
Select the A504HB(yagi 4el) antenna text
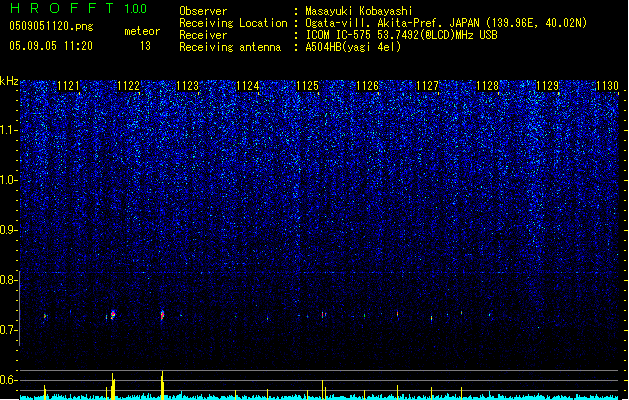pyautogui.click(x=353, y=47)
